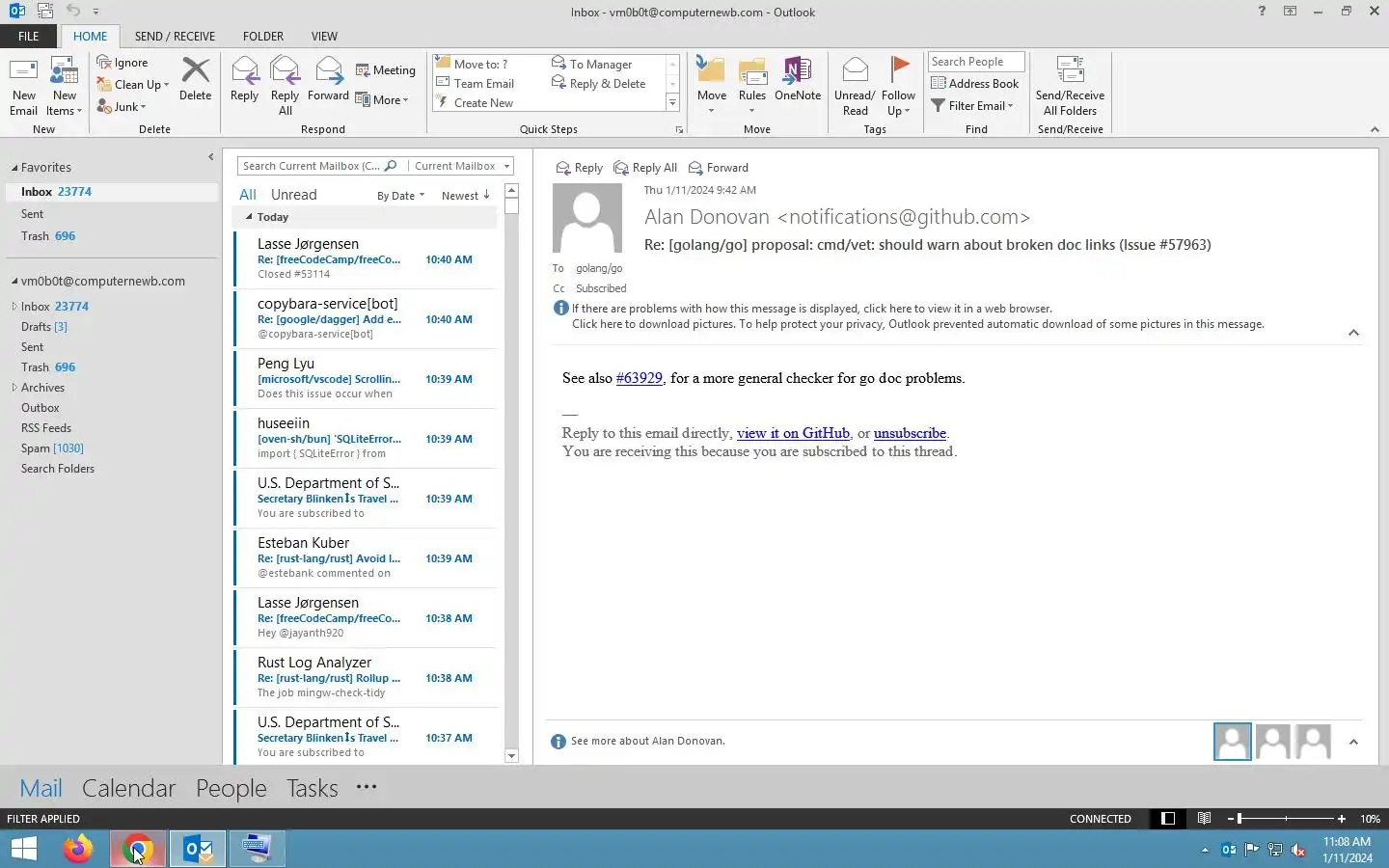The height and width of the screenshot is (868, 1389).
Task: Click Reply All in the reading pane
Action: click(x=645, y=168)
